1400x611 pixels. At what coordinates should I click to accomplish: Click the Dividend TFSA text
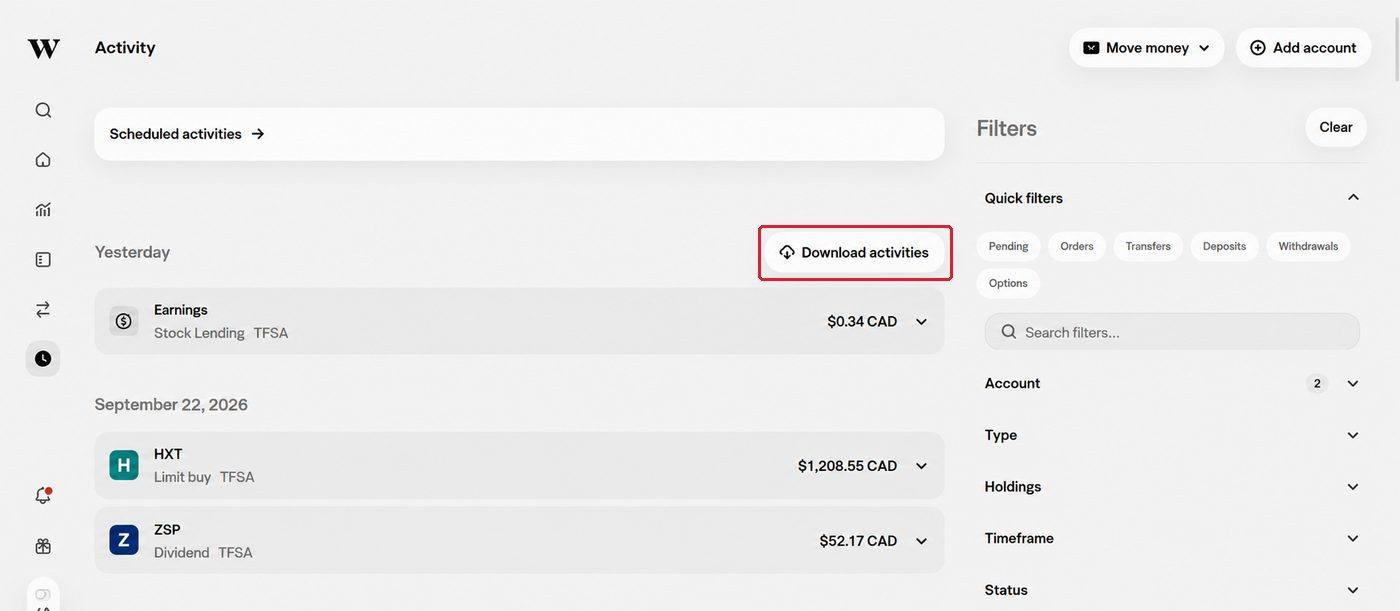pos(203,553)
